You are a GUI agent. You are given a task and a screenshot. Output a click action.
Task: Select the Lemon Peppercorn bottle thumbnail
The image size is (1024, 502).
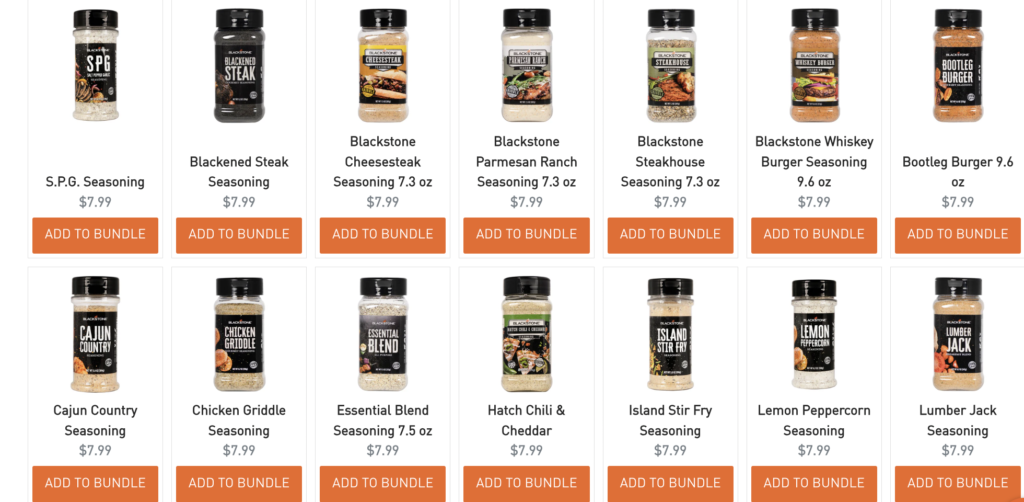coord(814,334)
